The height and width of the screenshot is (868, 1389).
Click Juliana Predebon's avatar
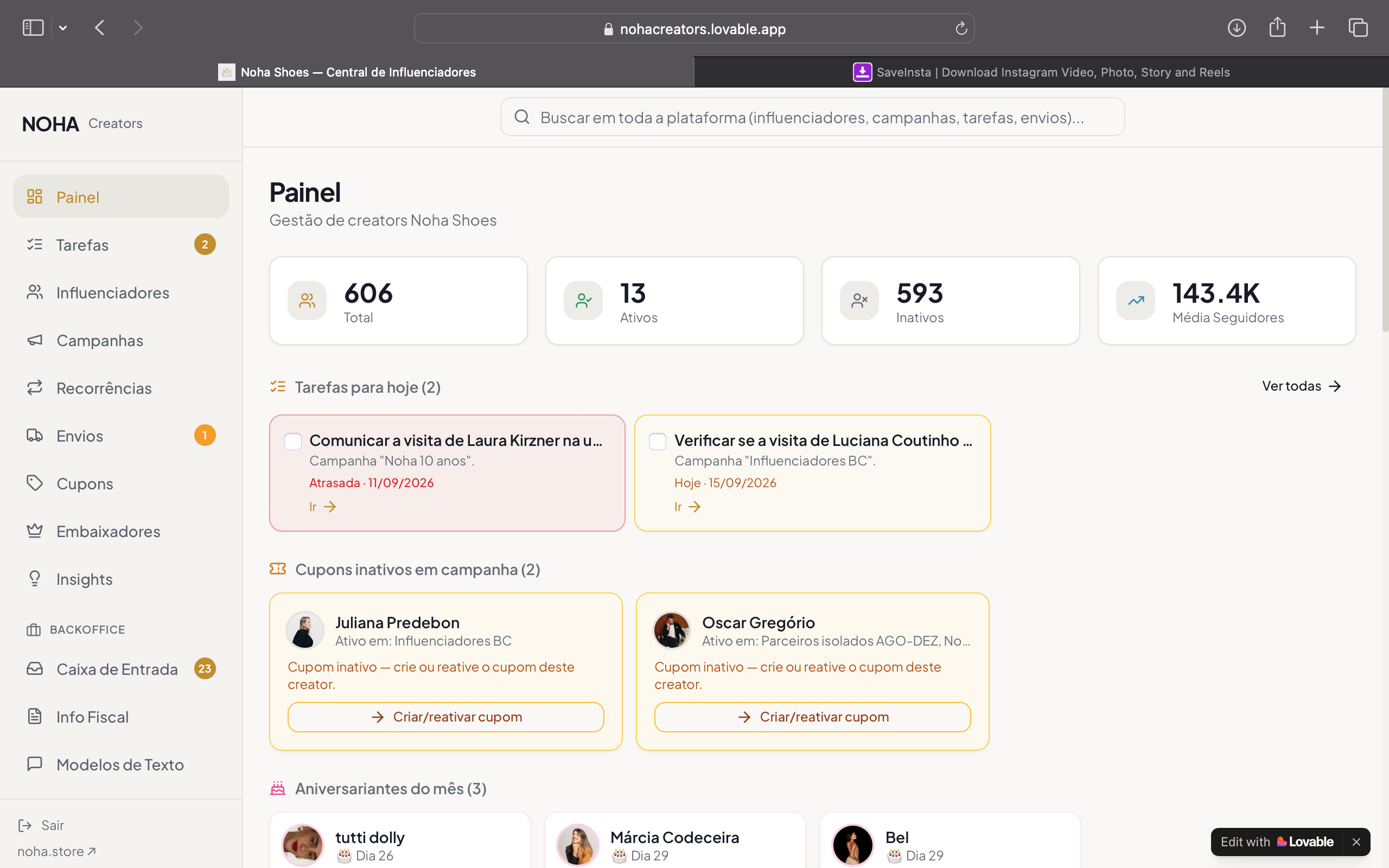tap(305, 630)
